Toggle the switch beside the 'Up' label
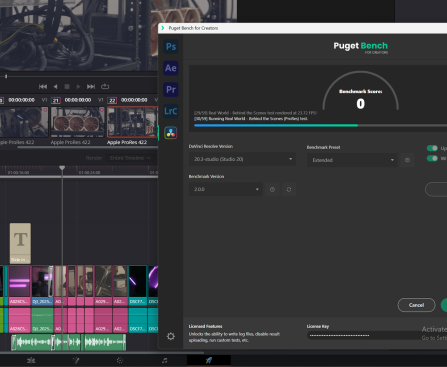Screen dimensions: 447x367 [x=432, y=148]
